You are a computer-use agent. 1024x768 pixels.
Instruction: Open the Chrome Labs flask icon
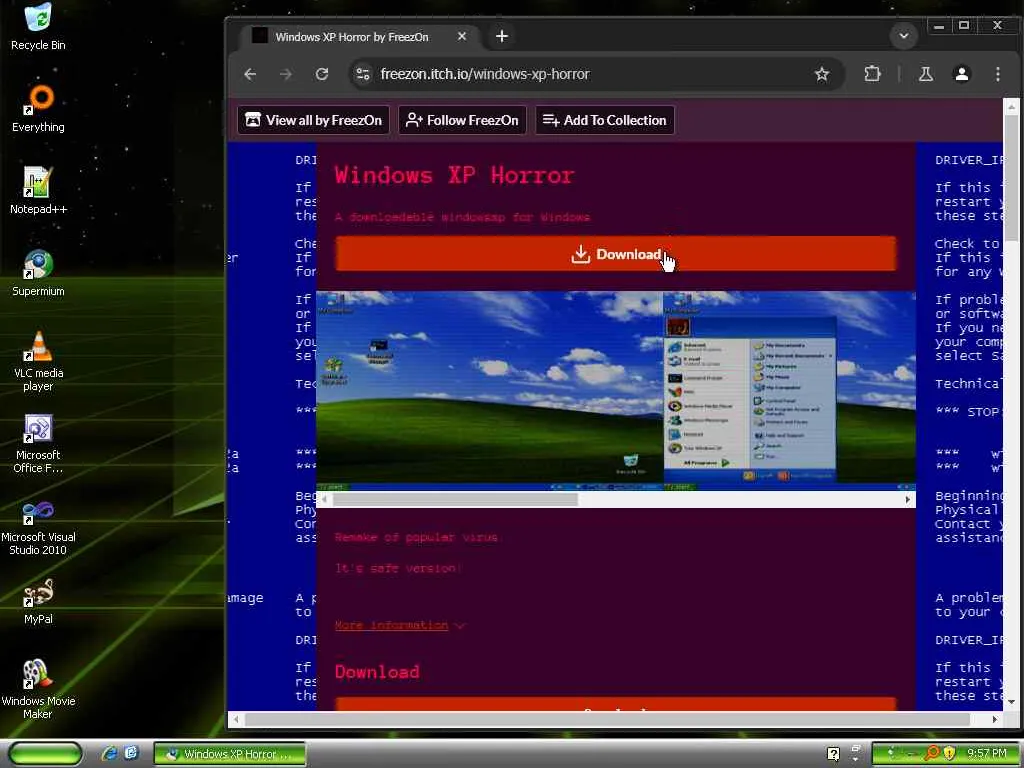(x=925, y=74)
